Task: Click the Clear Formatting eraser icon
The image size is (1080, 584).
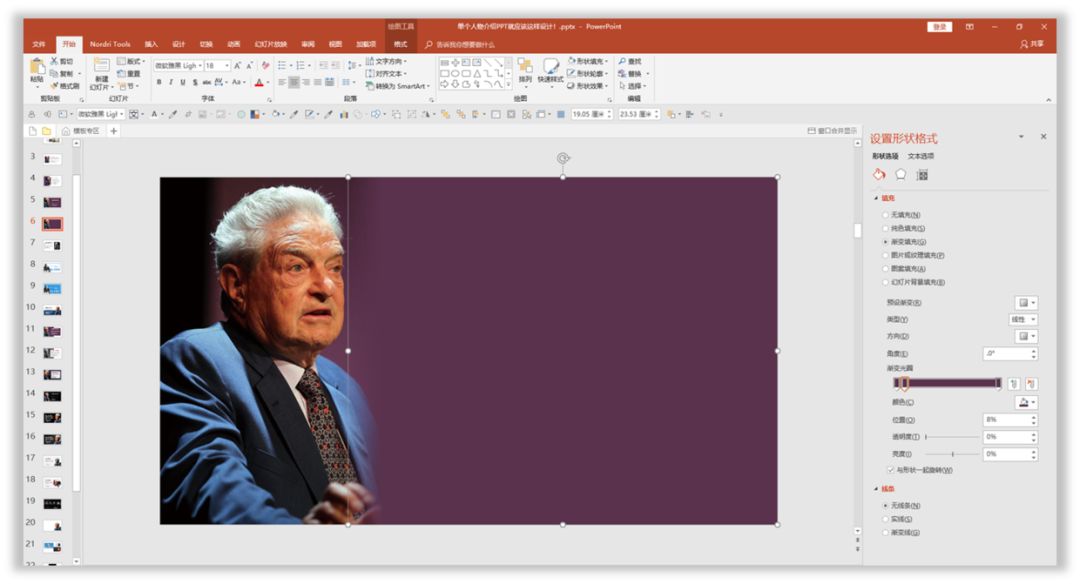Action: coord(266,65)
